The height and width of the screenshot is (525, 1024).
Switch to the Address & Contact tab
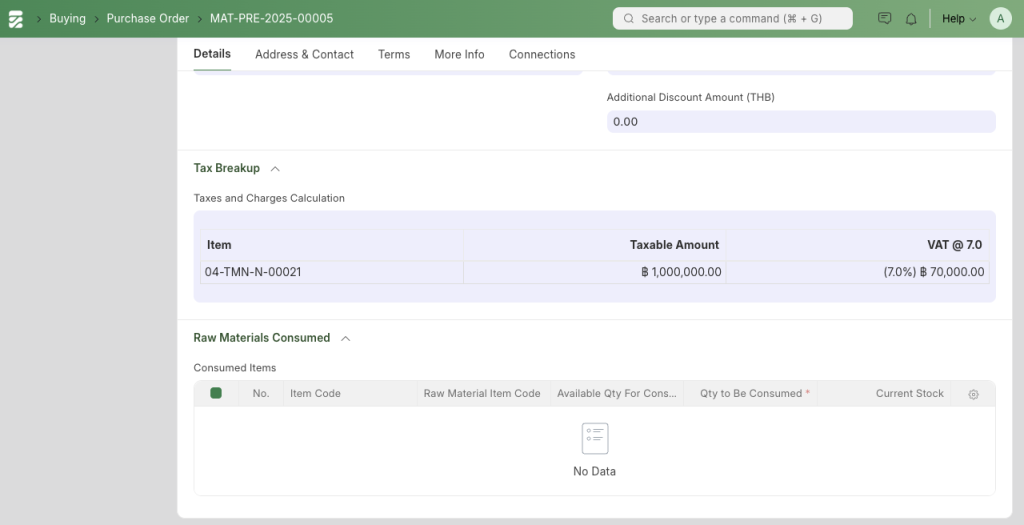pos(304,54)
